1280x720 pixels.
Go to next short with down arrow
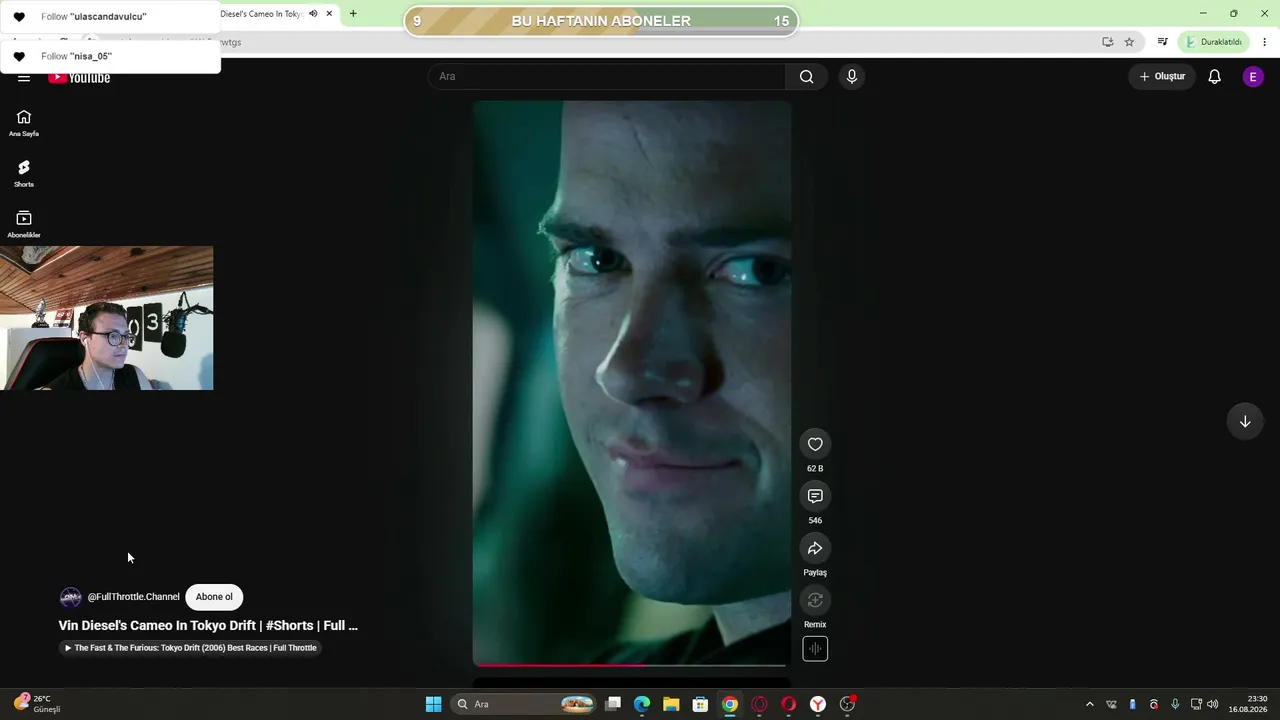(1245, 422)
